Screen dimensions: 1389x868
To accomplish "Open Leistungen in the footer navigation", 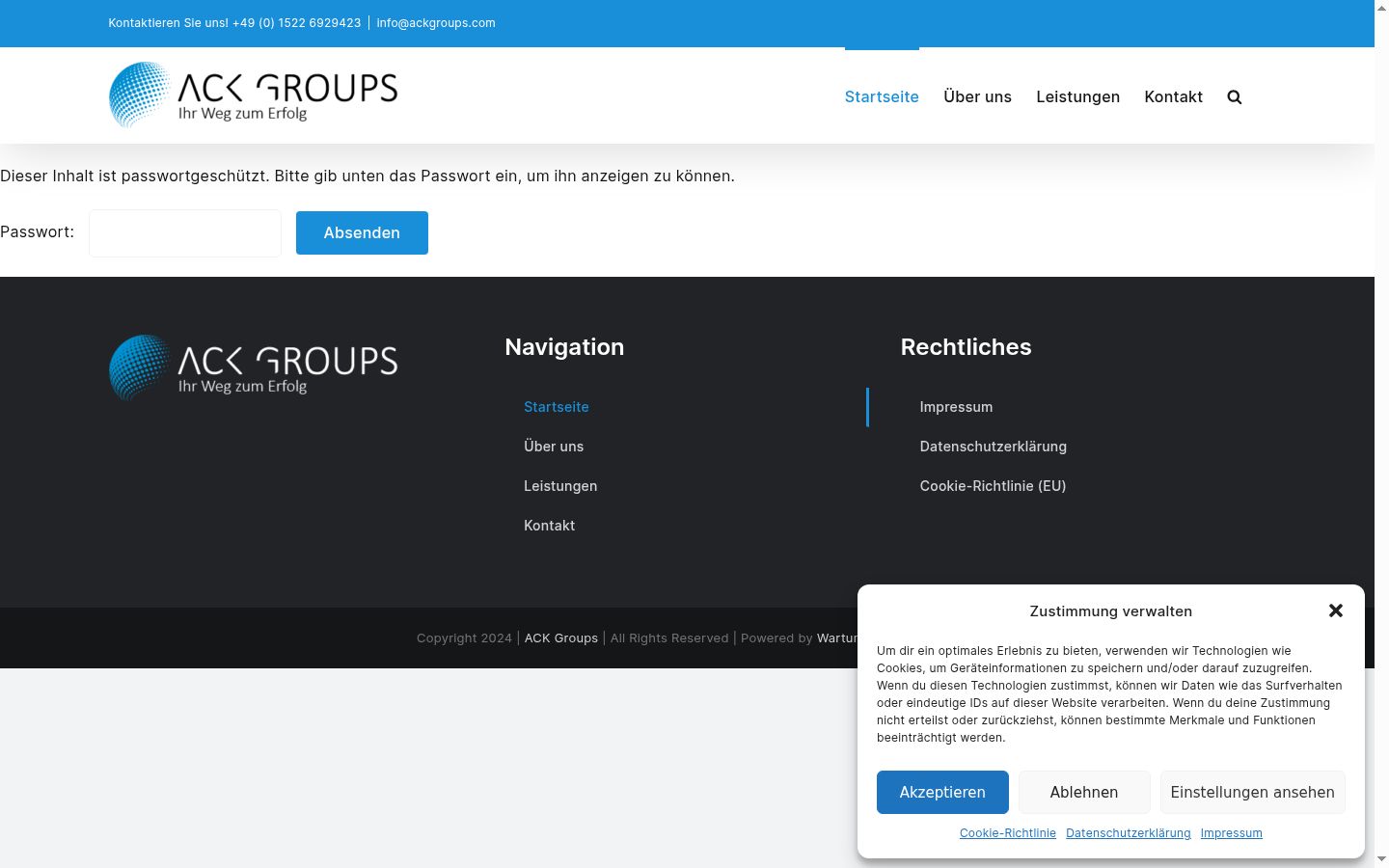I will tap(560, 486).
